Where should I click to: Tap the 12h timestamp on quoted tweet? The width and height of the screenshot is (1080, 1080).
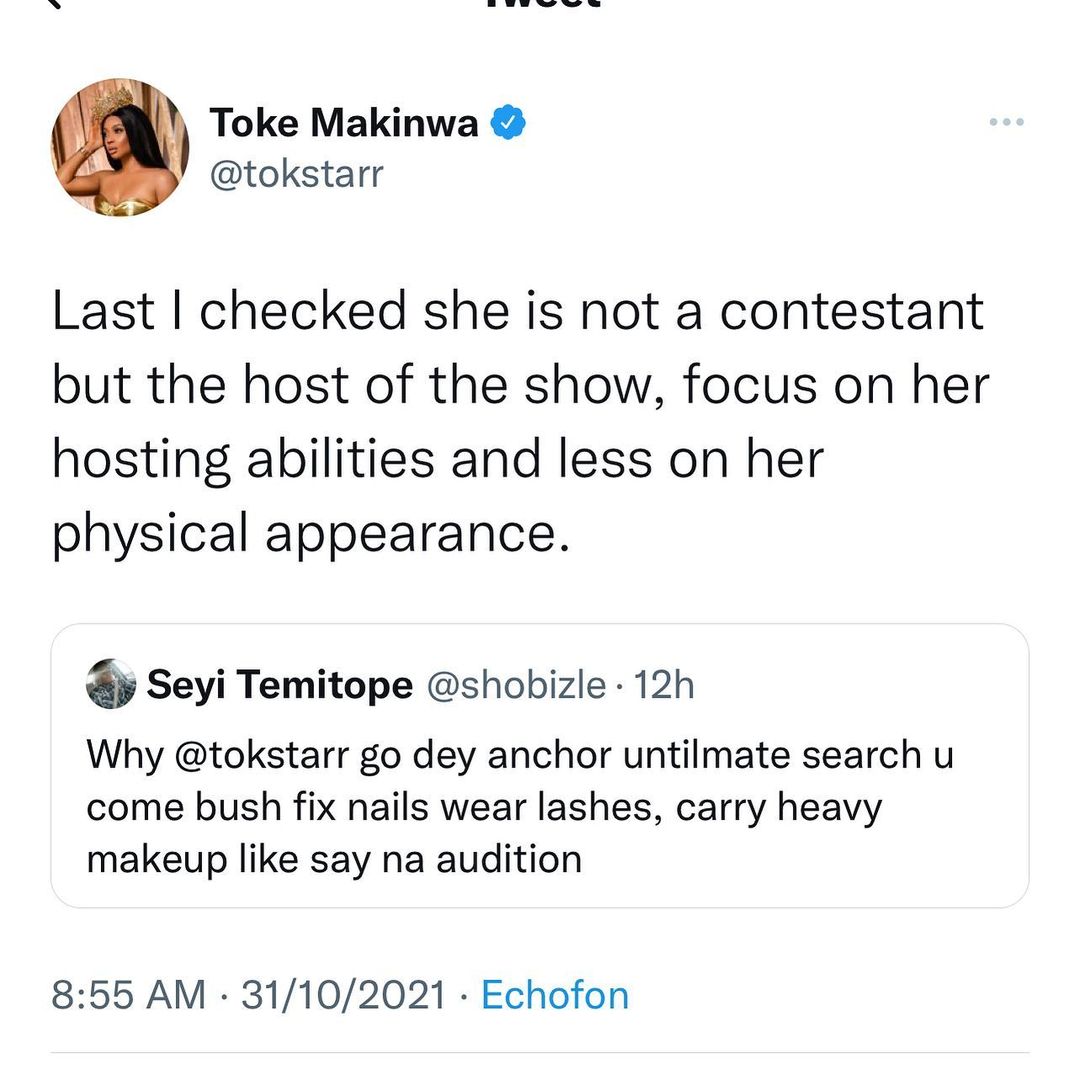[x=664, y=685]
